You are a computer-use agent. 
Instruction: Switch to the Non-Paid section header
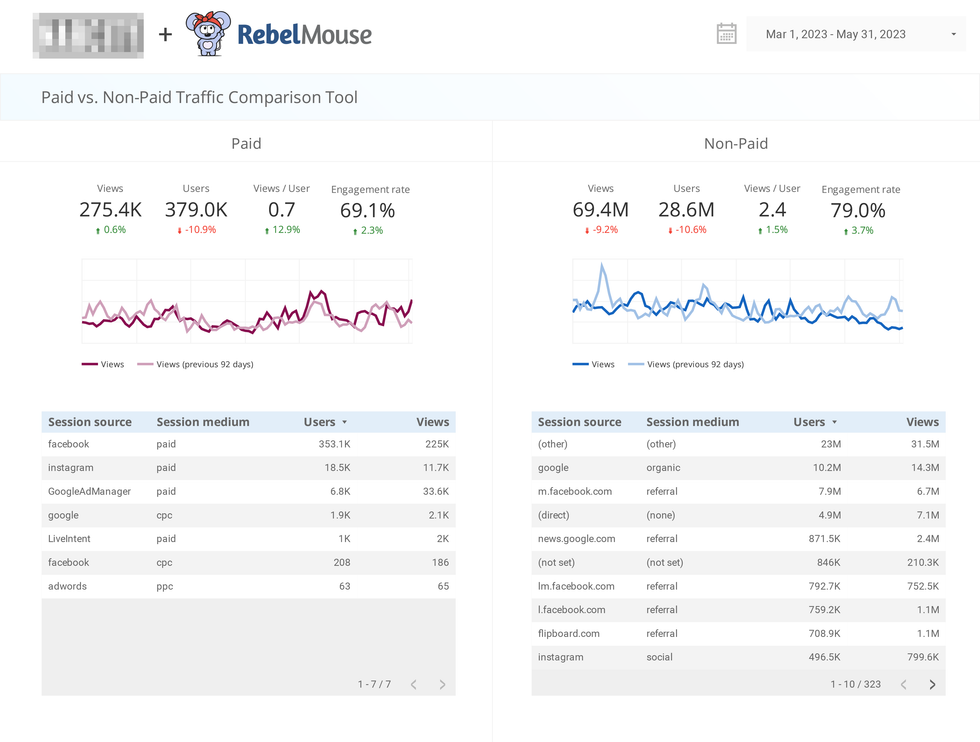736,143
